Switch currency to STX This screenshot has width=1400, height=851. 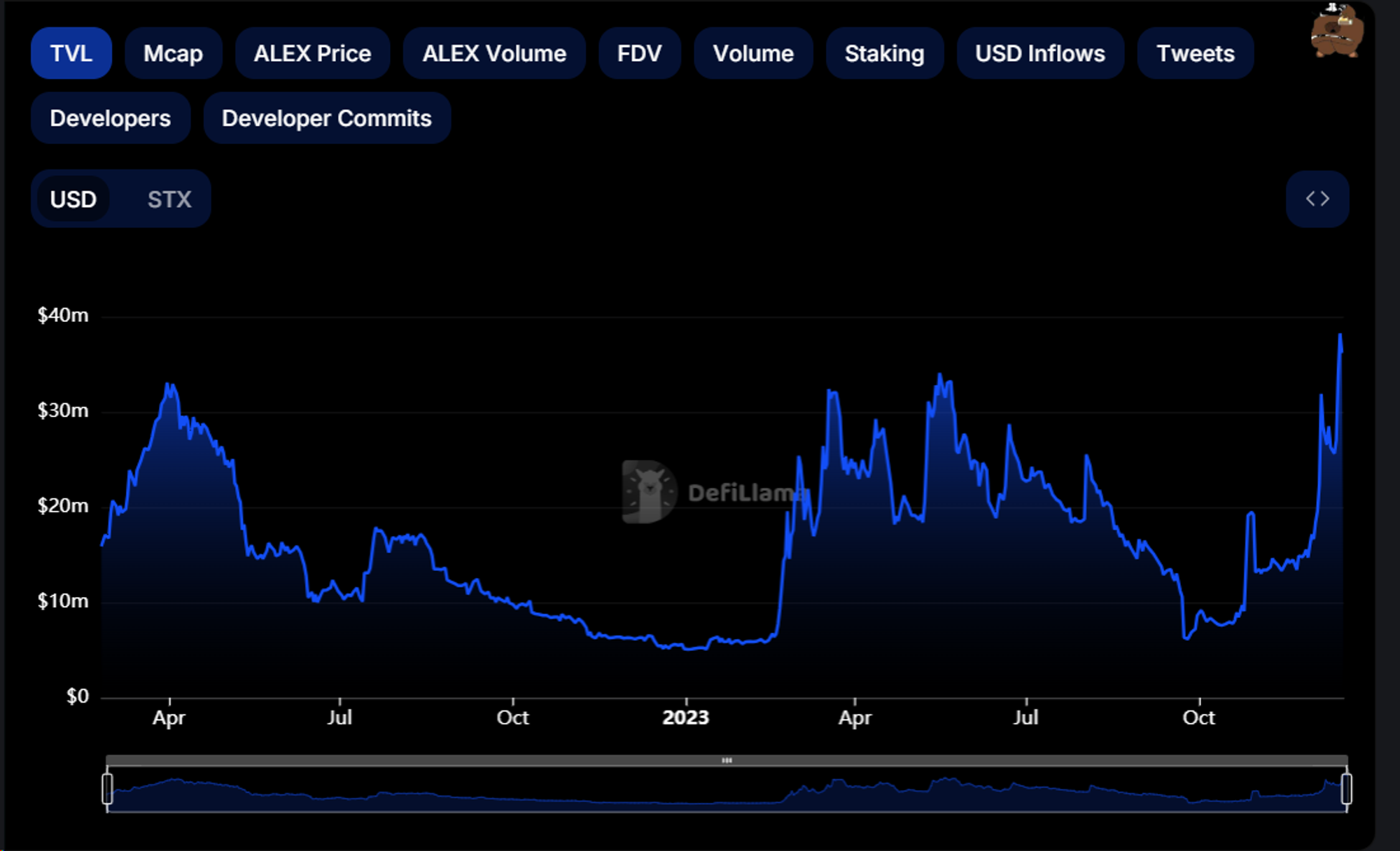click(x=168, y=199)
